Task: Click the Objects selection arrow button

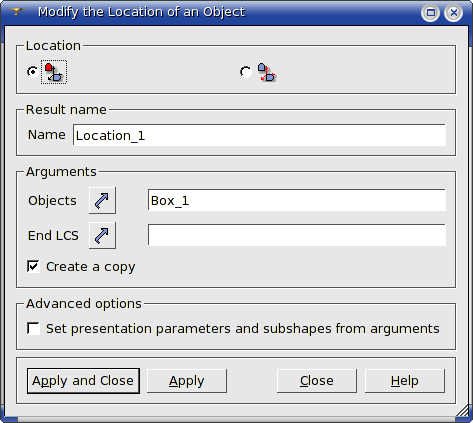Action: click(x=102, y=200)
